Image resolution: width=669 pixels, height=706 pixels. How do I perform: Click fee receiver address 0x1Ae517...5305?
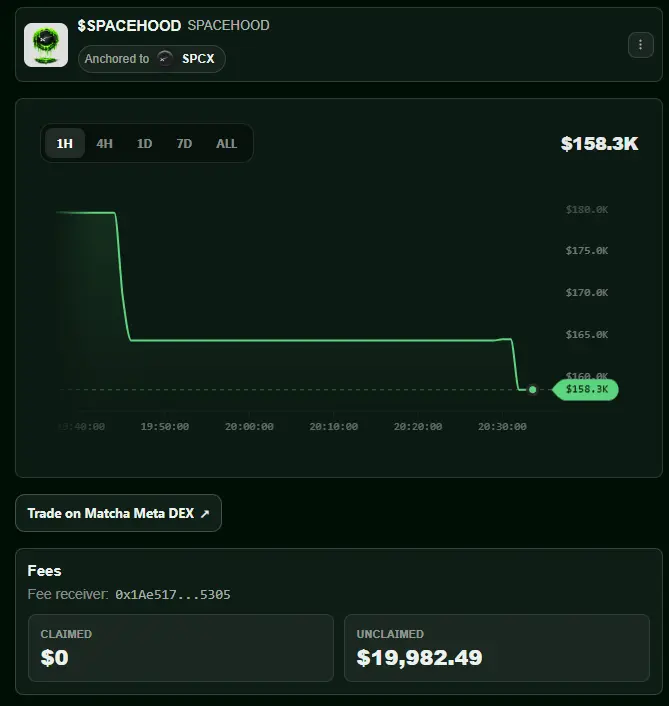point(173,594)
